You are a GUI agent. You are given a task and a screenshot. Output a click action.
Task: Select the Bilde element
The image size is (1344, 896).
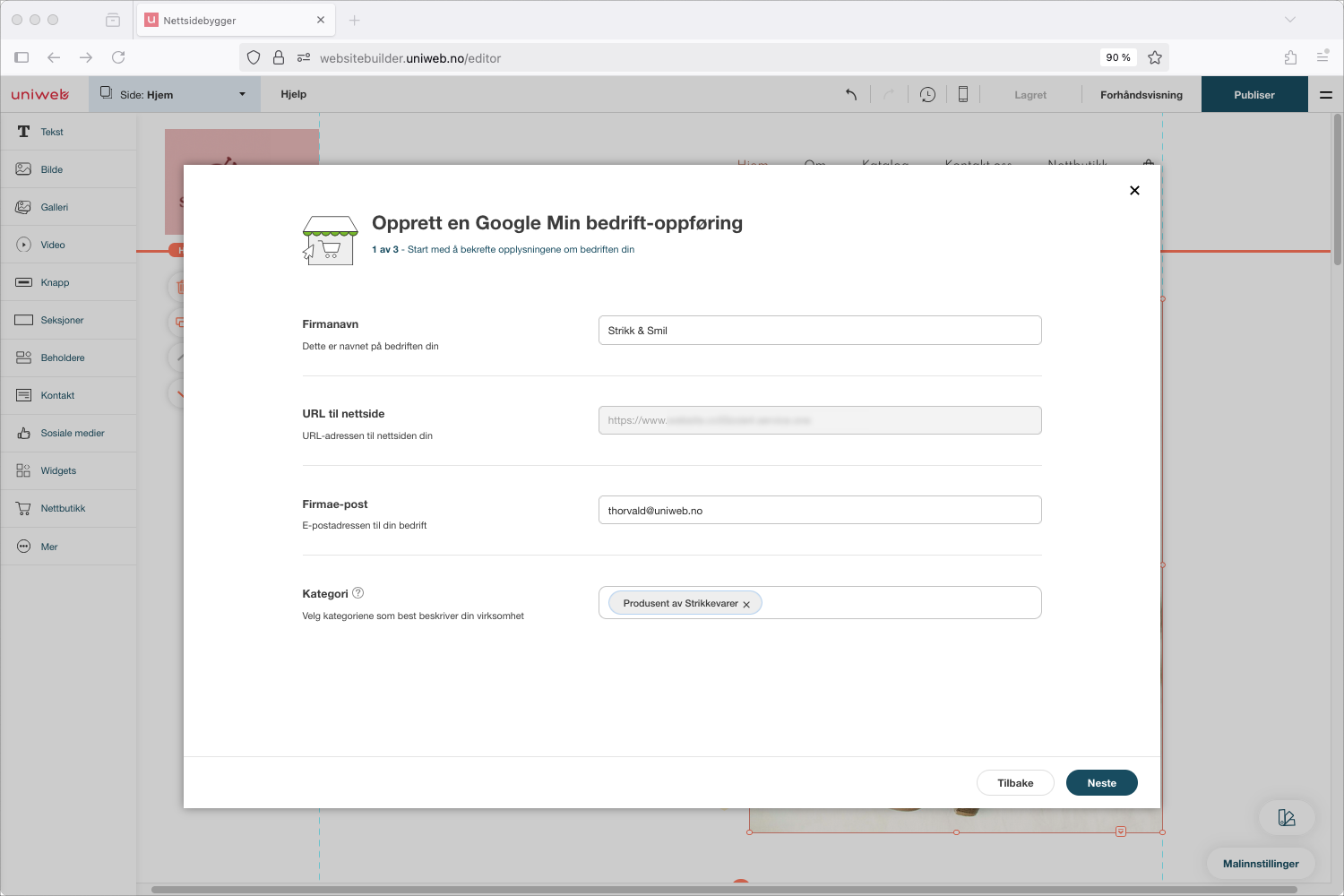(68, 169)
